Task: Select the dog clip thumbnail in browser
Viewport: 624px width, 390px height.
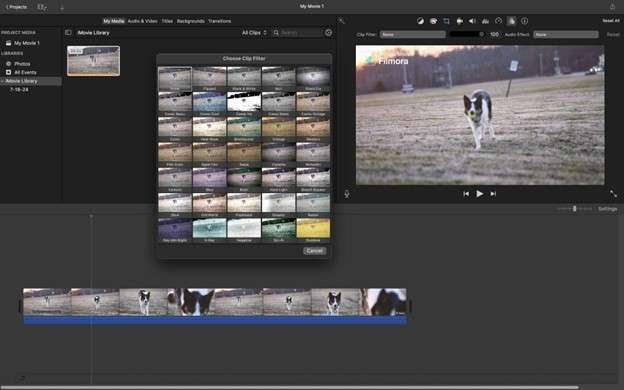Action: click(x=94, y=60)
